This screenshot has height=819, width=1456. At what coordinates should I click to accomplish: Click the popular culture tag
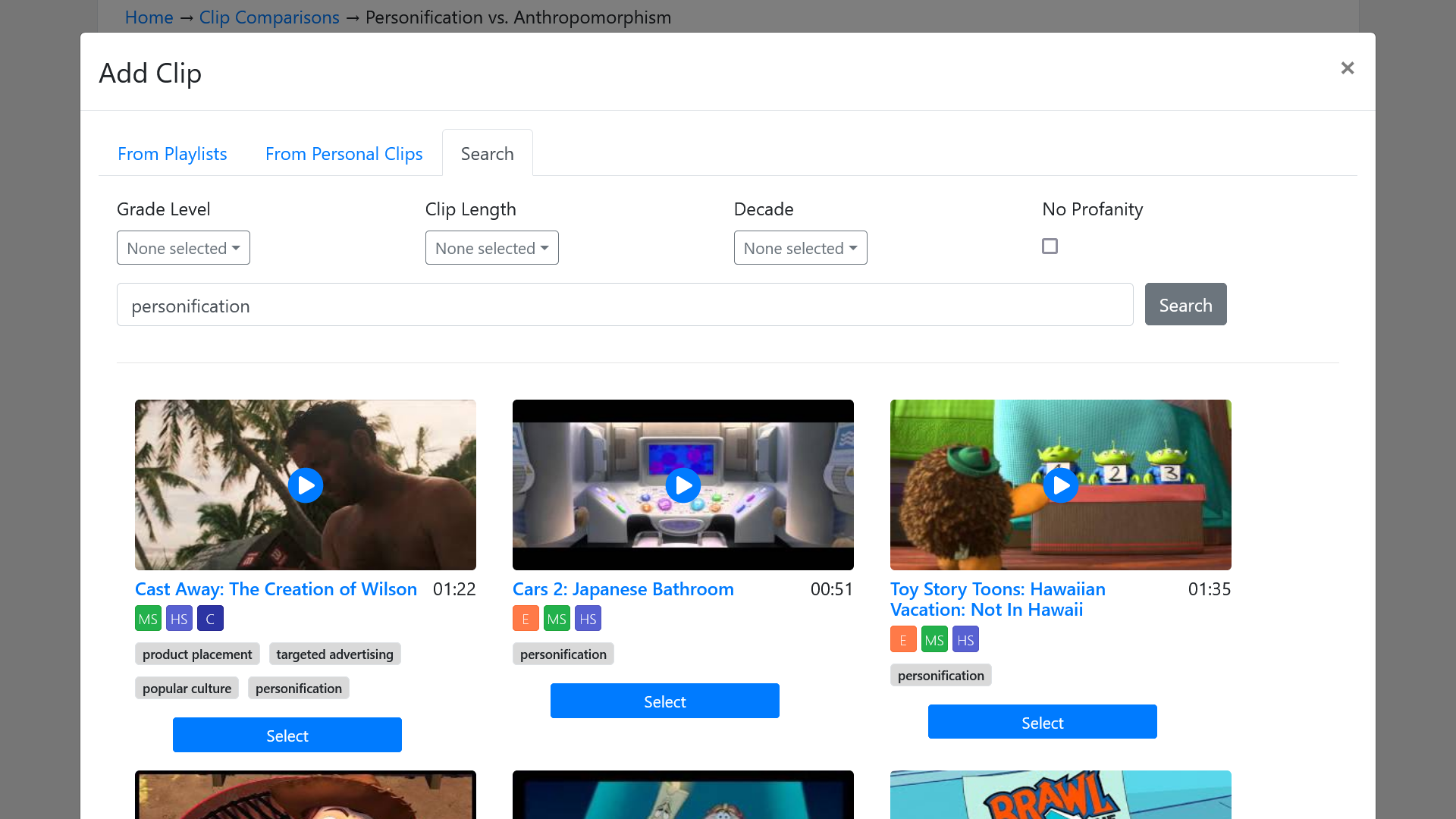[x=187, y=688]
